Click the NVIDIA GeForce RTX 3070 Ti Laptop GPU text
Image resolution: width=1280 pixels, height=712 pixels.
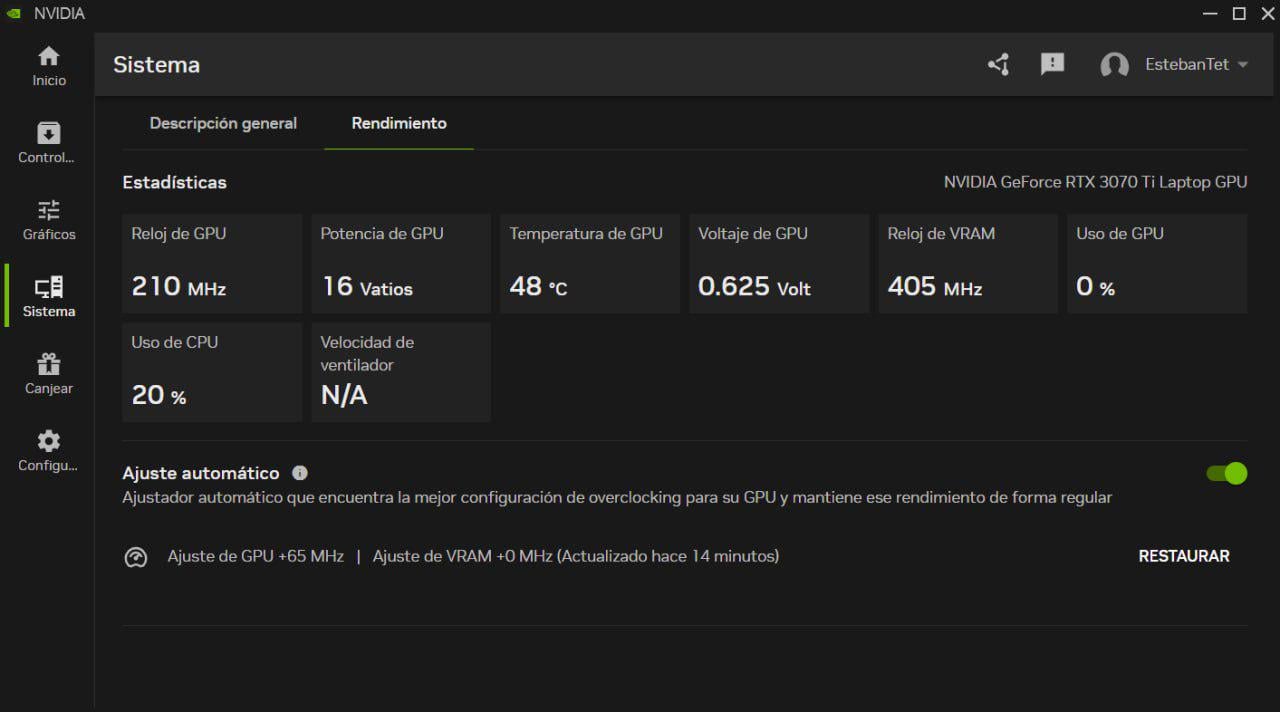point(1096,182)
